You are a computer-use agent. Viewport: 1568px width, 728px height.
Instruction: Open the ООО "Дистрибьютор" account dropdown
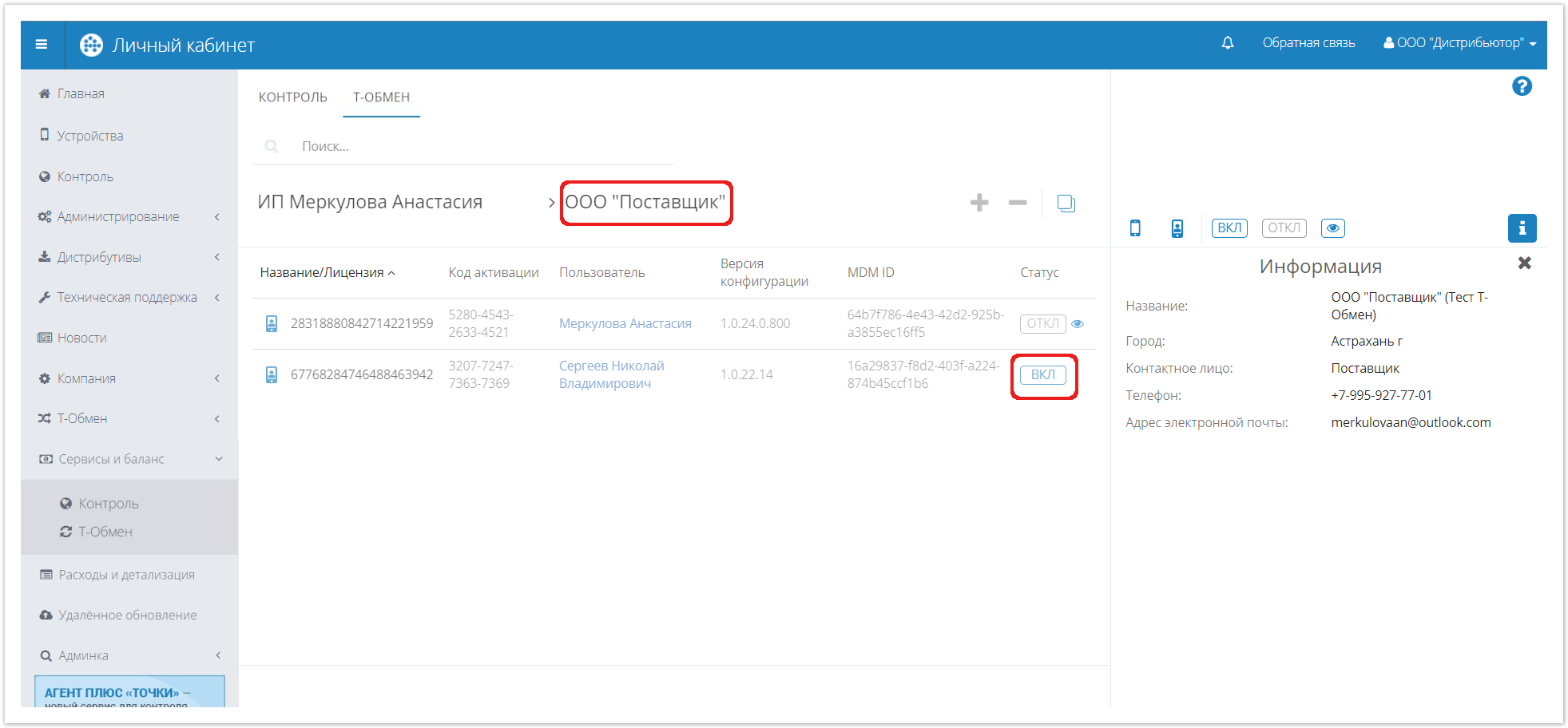pos(1459,43)
